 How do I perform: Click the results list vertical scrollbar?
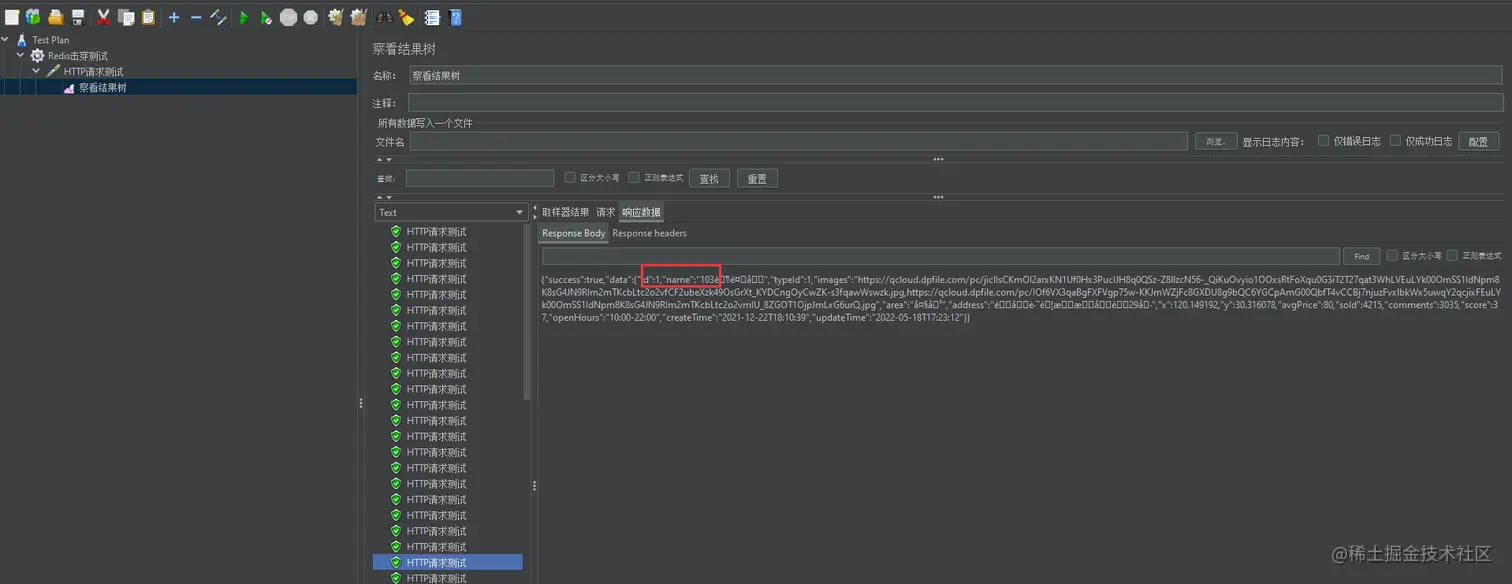click(527, 312)
